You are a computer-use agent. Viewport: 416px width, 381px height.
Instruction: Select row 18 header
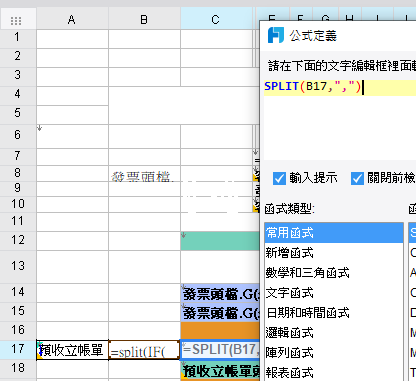click(x=18, y=369)
